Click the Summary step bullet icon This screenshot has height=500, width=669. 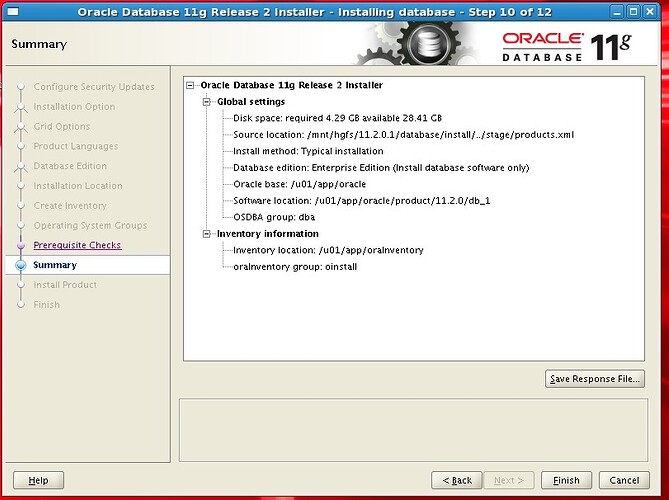[x=20, y=265]
